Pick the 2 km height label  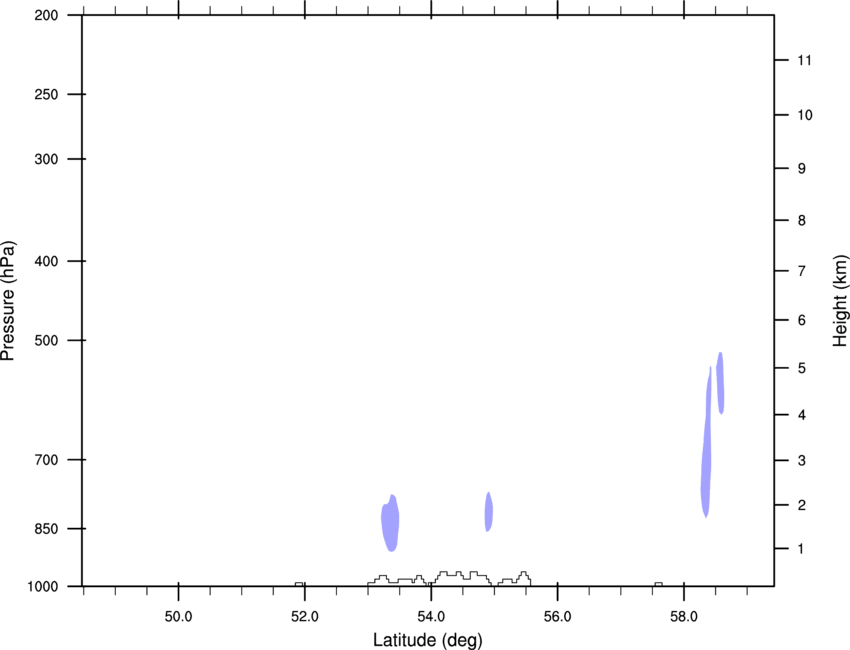point(802,505)
